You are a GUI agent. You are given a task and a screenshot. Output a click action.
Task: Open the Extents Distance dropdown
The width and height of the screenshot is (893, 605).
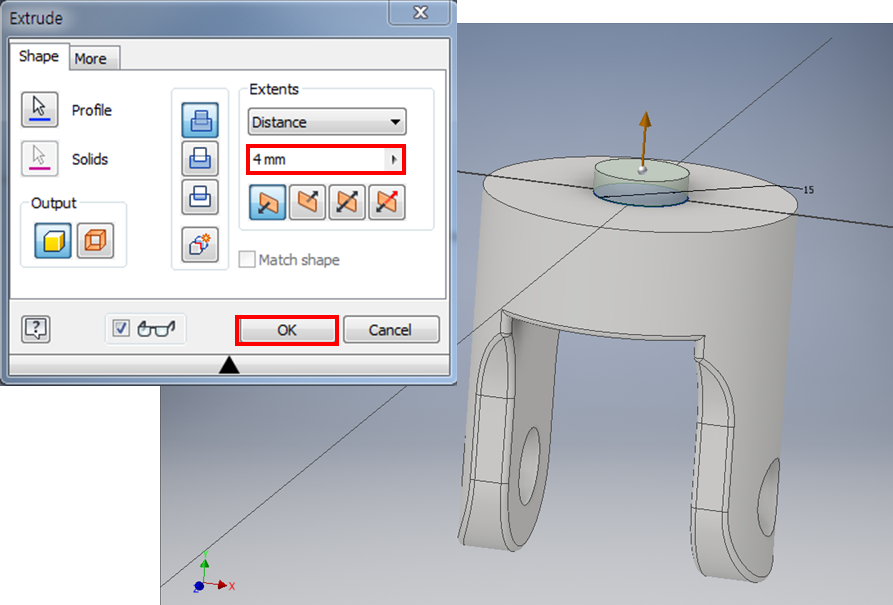[x=327, y=122]
